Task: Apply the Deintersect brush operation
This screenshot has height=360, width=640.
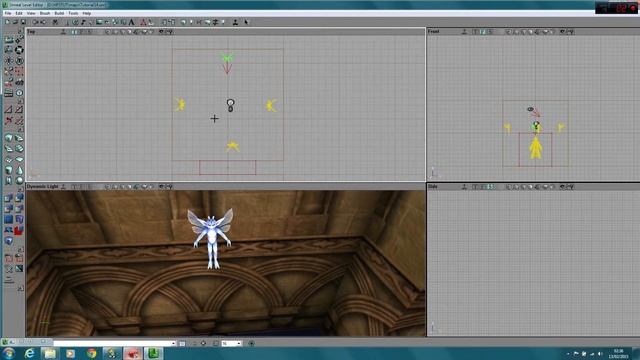Action: tap(19, 209)
